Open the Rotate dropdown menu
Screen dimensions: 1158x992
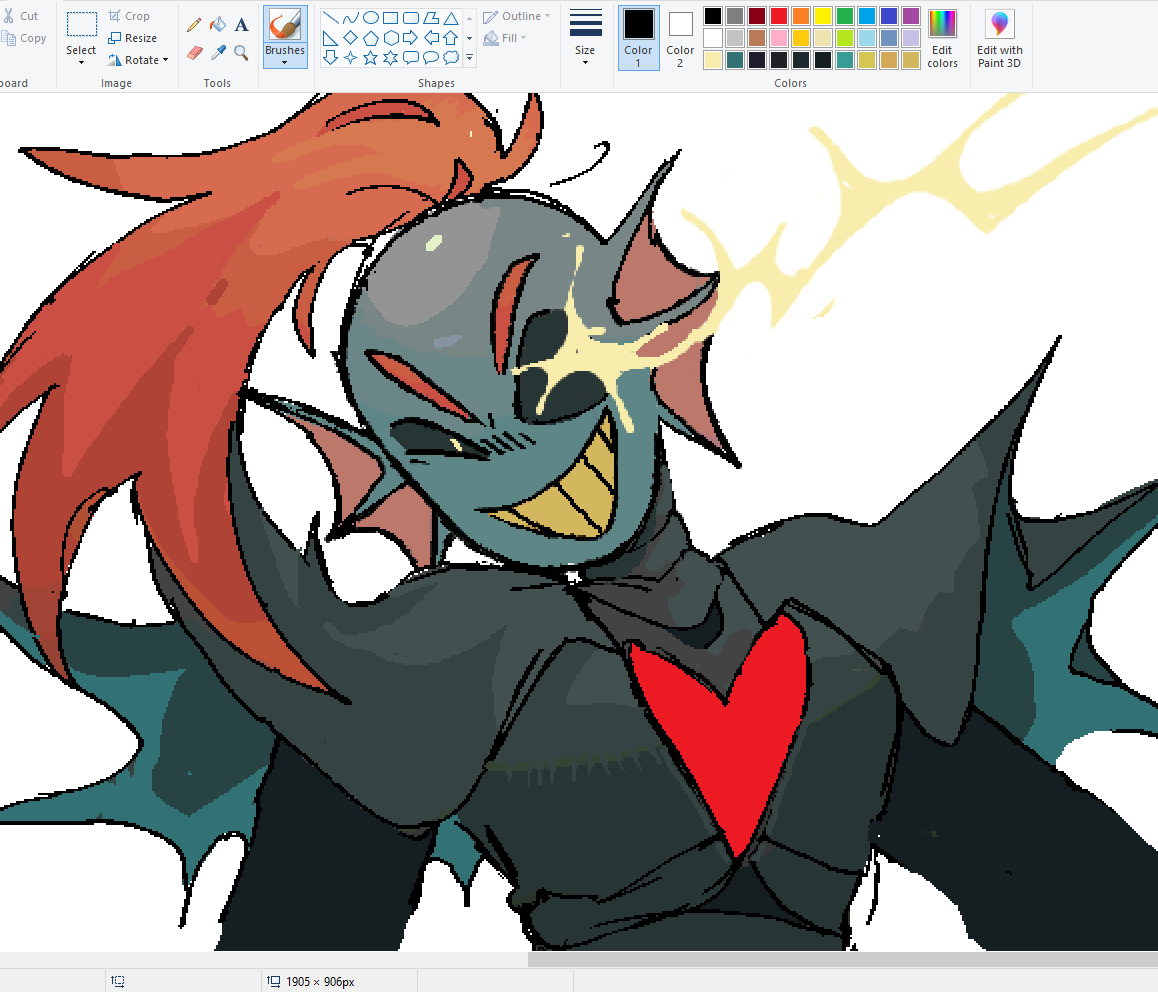[138, 60]
